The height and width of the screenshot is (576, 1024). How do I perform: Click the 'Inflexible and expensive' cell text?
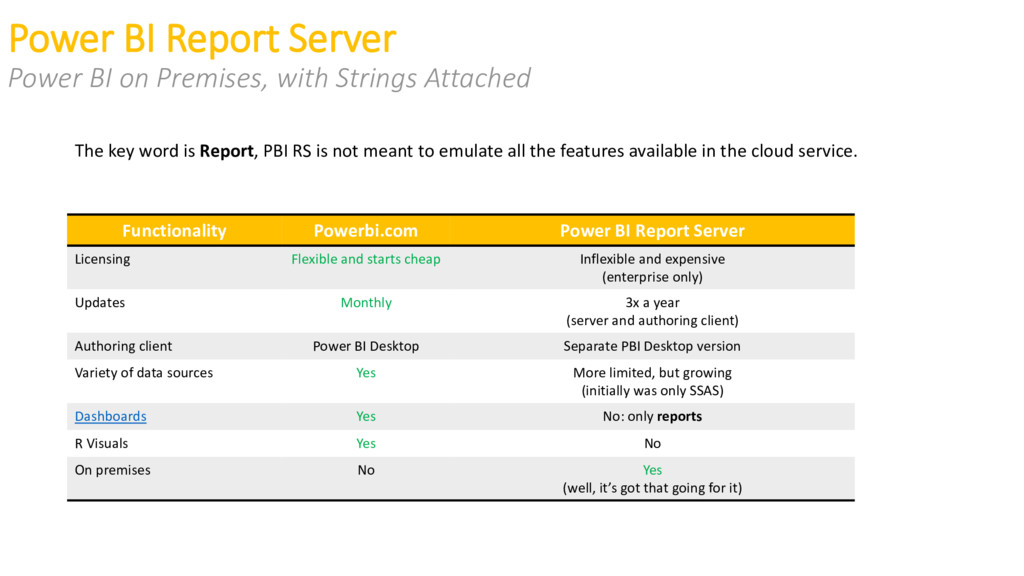click(x=652, y=259)
